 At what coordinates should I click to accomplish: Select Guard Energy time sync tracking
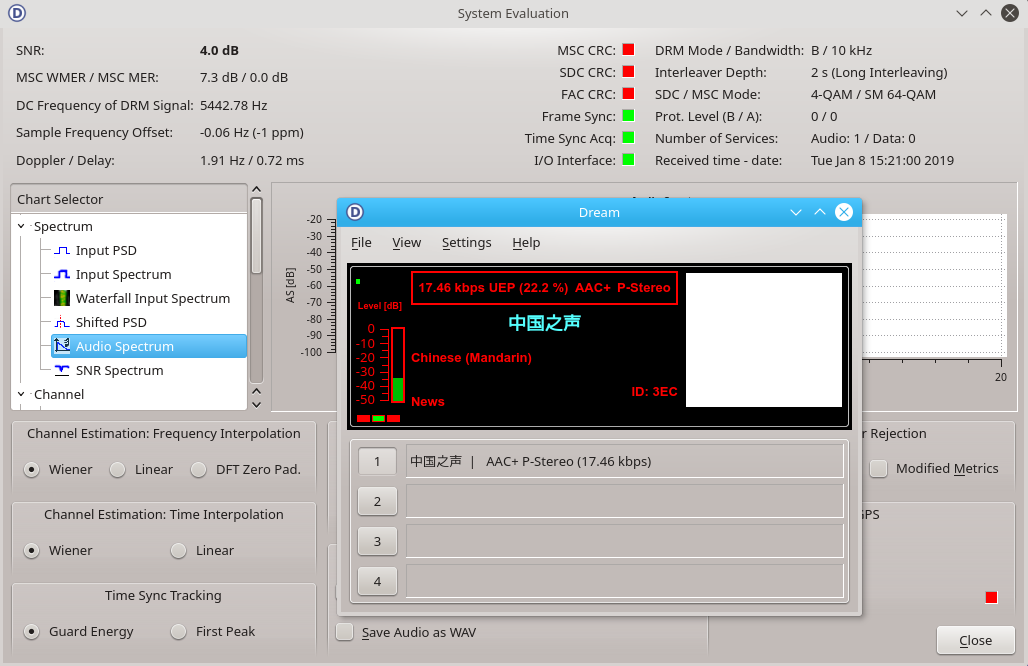point(31,631)
